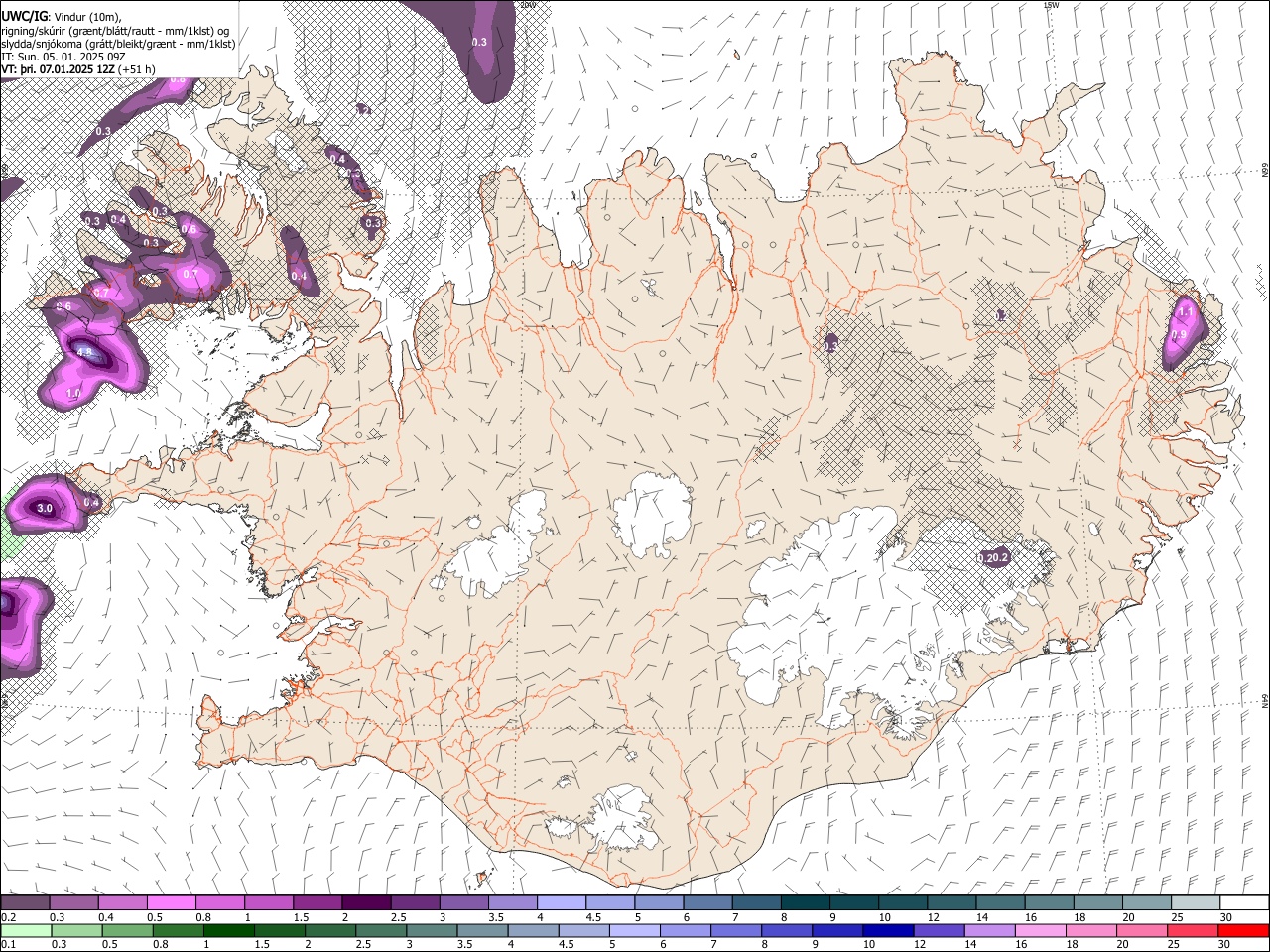Select the darkest green 1–1.5 swatch in lower legend

[x=228, y=930]
